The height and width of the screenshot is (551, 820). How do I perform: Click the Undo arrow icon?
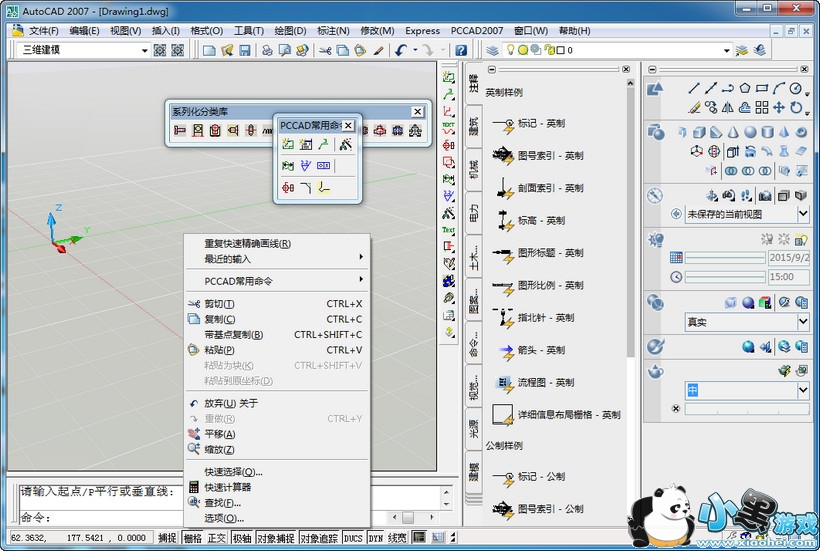(x=401, y=50)
